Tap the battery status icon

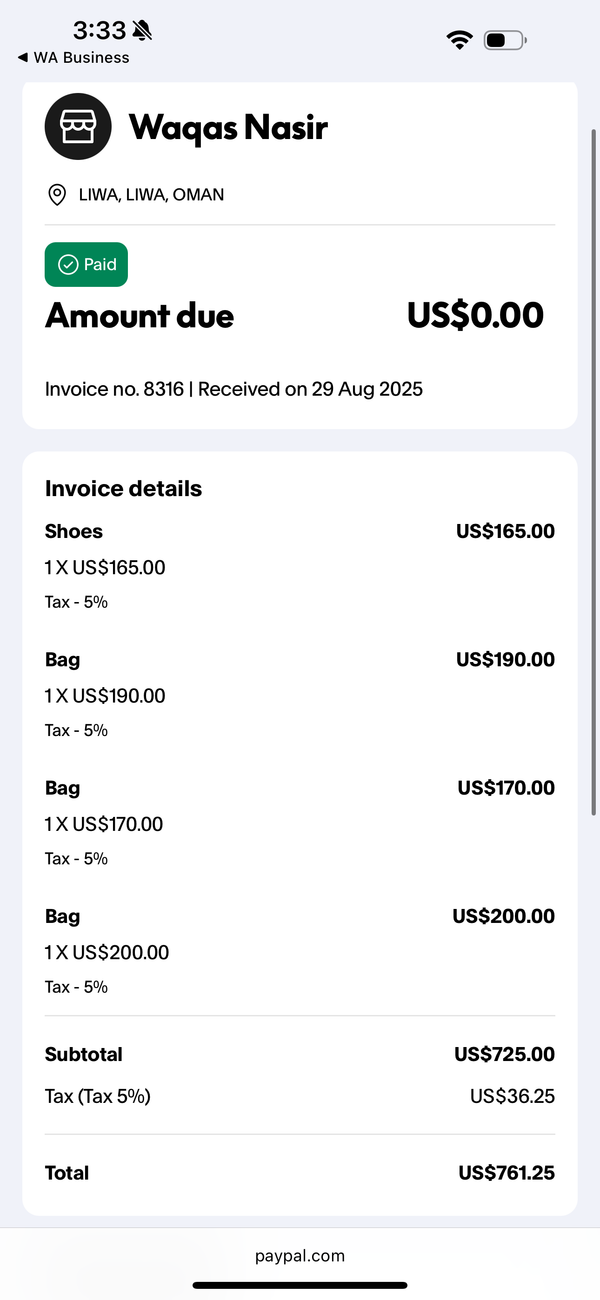505,41
